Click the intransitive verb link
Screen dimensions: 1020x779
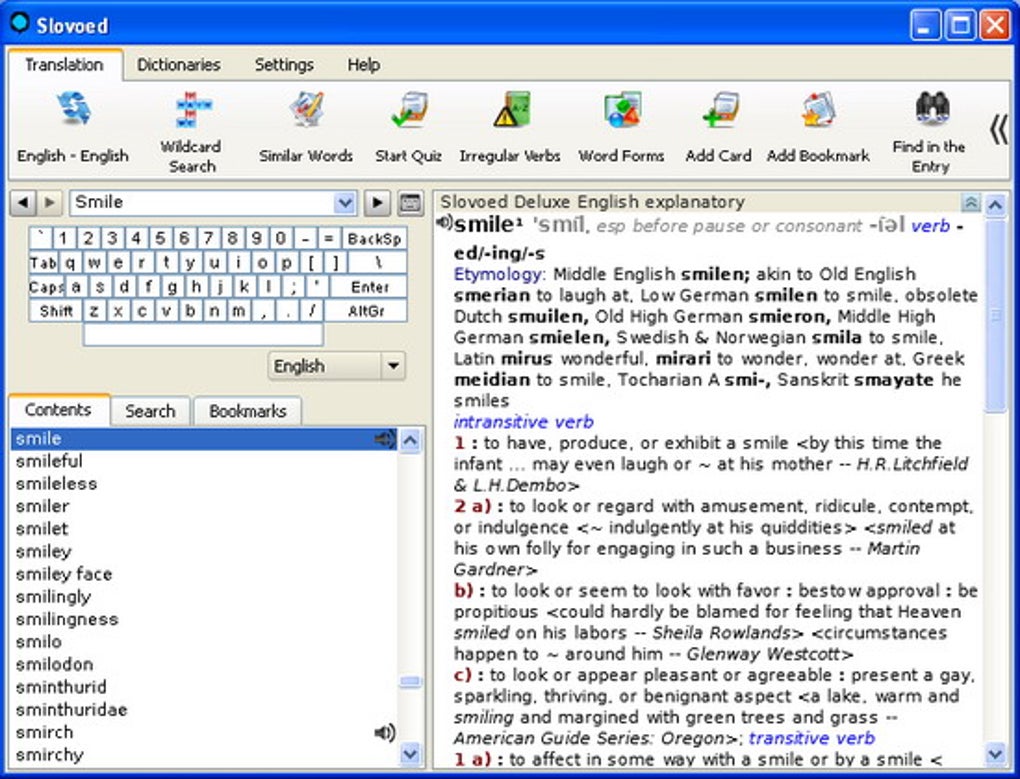coord(524,422)
